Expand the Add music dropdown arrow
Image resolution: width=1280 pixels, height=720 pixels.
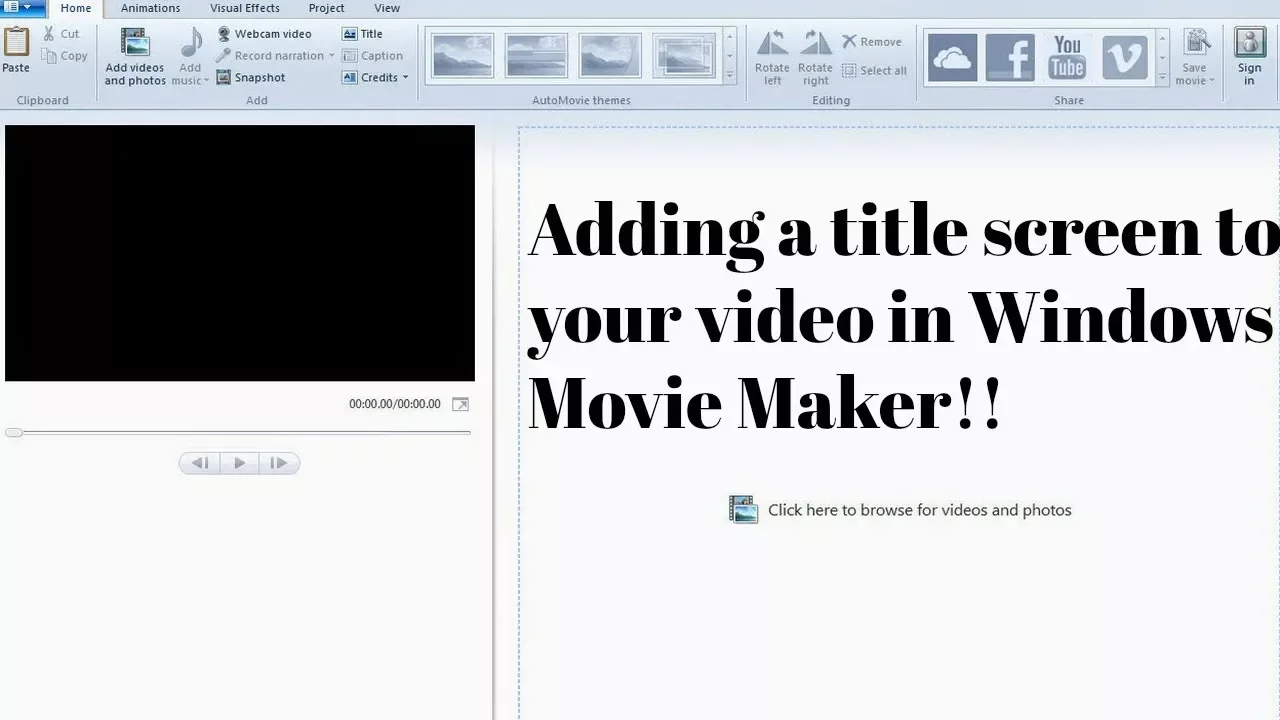[x=206, y=81]
